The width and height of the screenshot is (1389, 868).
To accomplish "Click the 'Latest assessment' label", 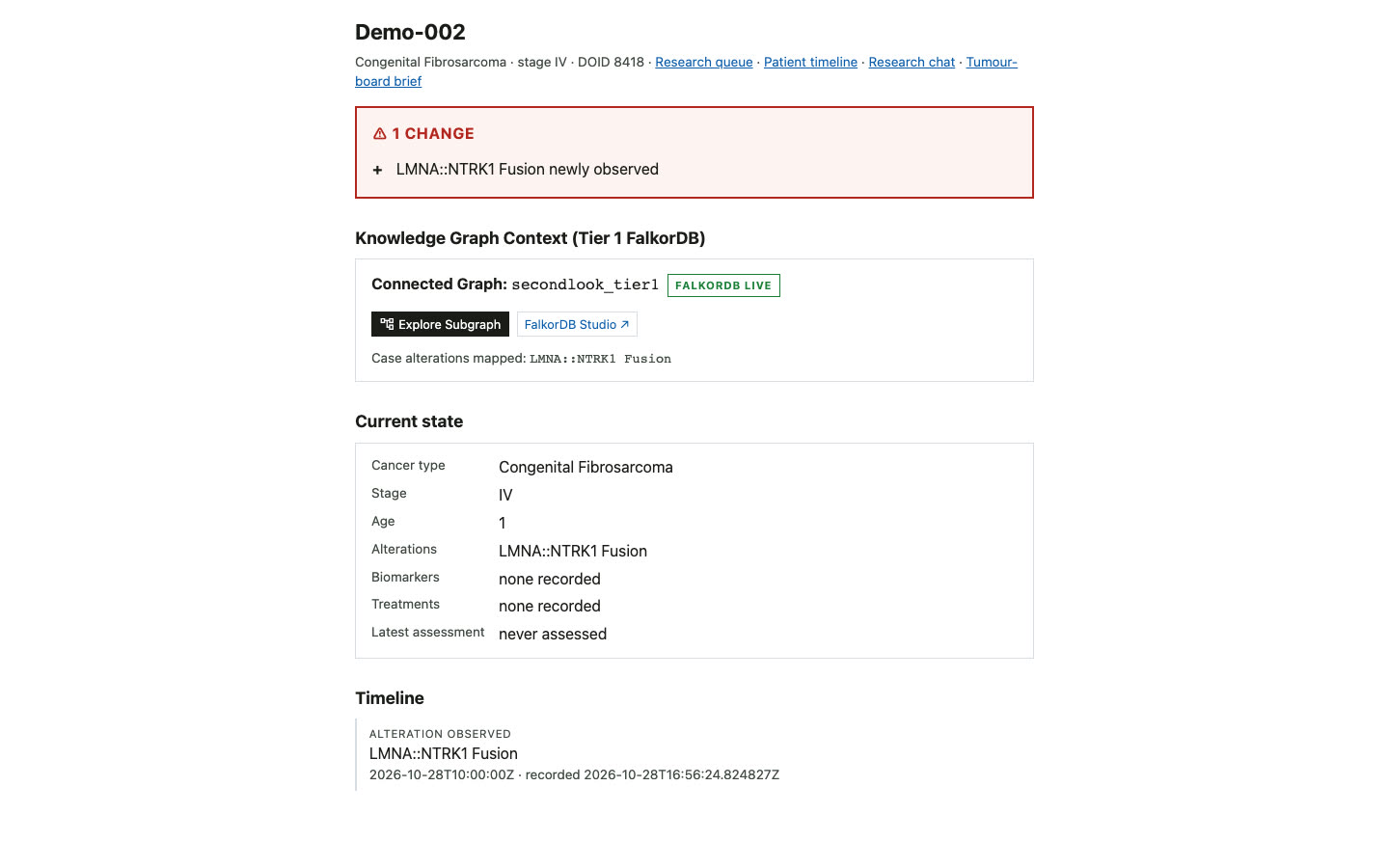I will tap(428, 632).
